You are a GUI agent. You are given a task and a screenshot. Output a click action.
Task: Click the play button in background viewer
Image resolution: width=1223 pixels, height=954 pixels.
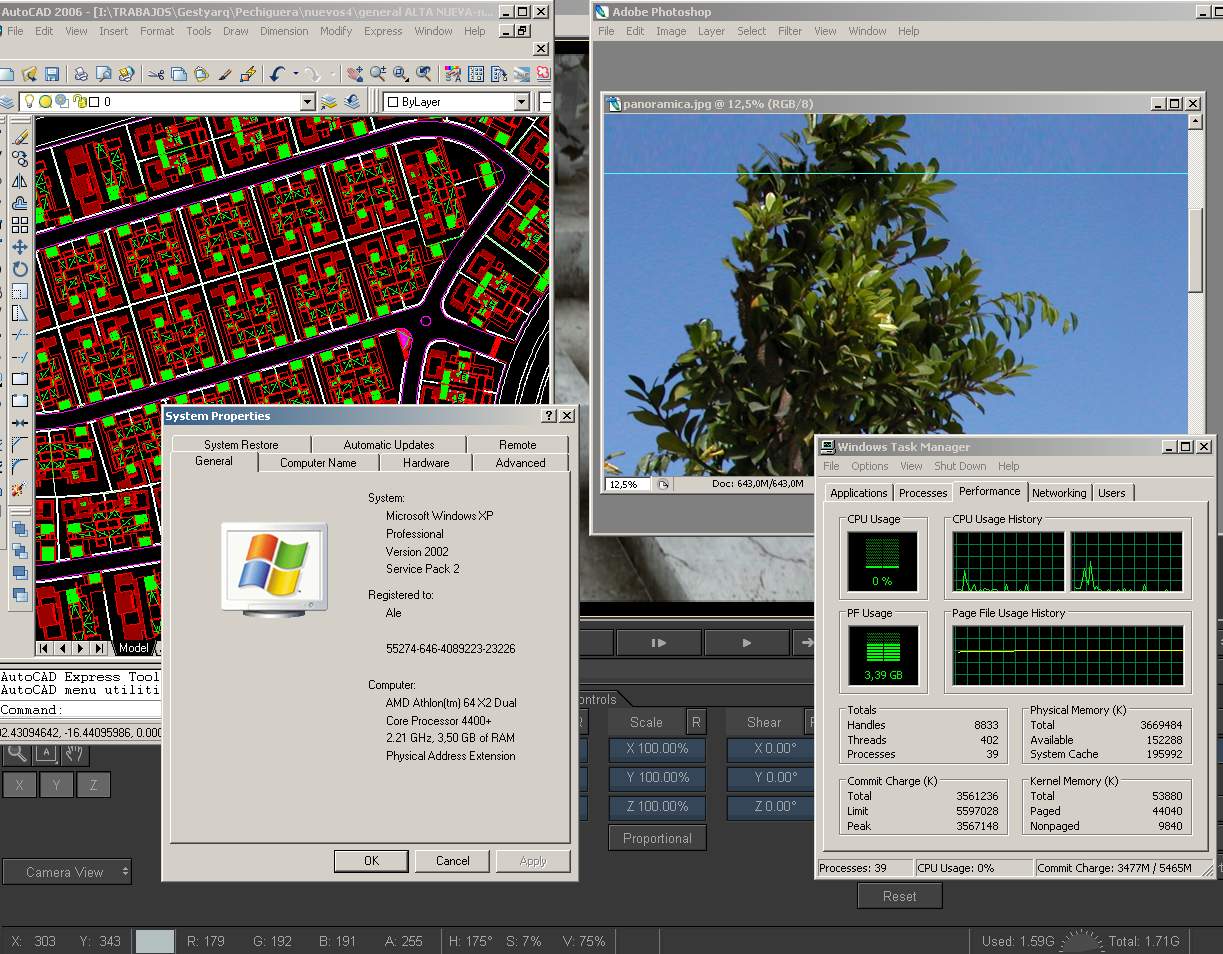[746, 643]
